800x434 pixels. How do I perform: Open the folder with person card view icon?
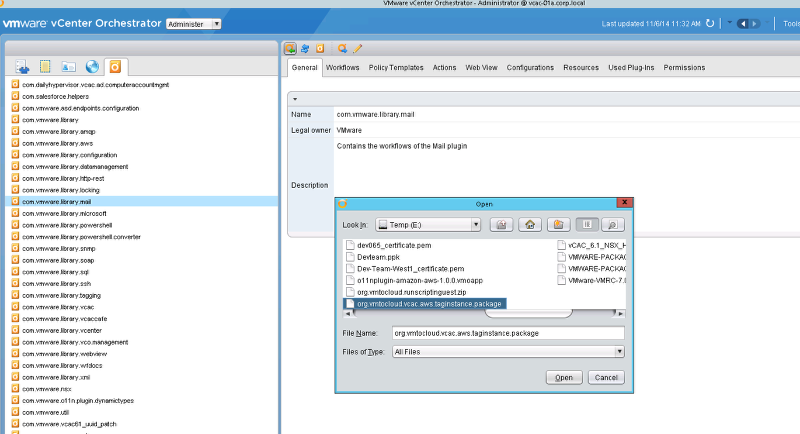pyautogui.click(x=68, y=67)
